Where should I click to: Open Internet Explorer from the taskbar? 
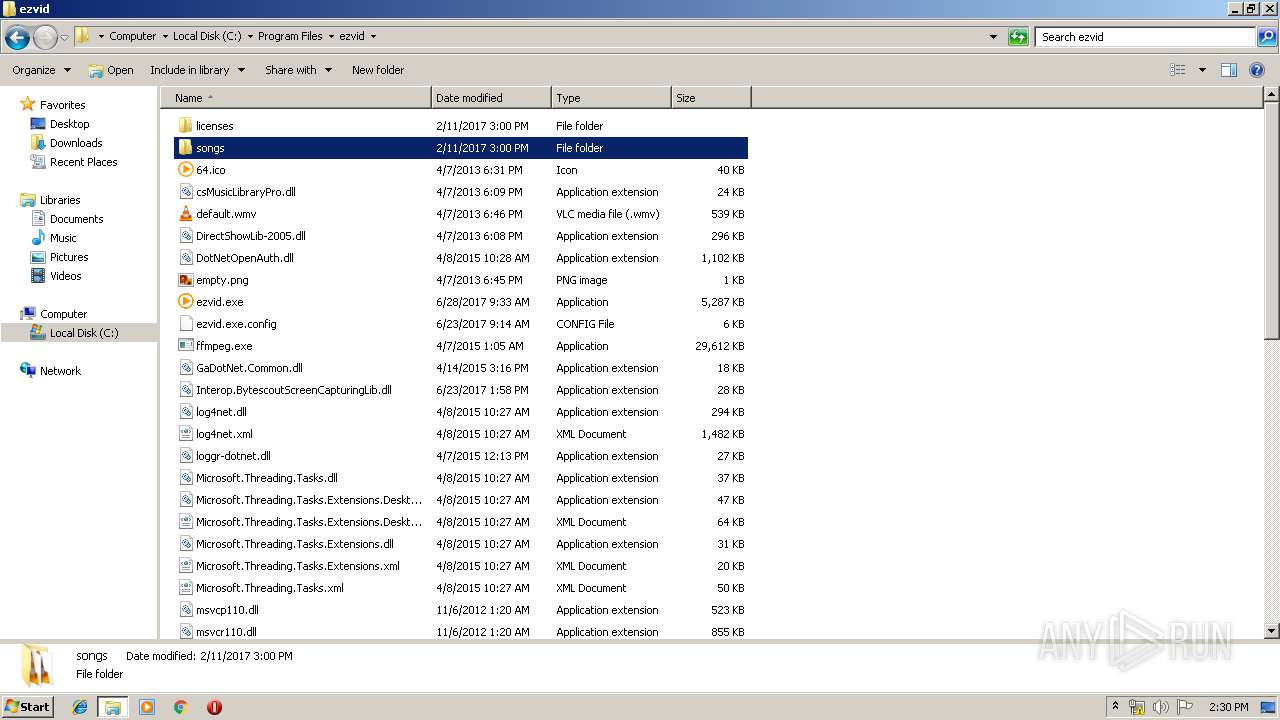80,707
